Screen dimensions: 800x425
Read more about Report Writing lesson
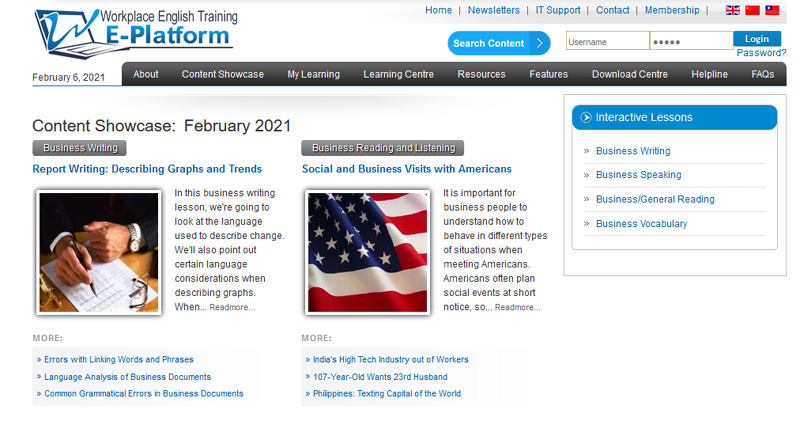coord(232,308)
